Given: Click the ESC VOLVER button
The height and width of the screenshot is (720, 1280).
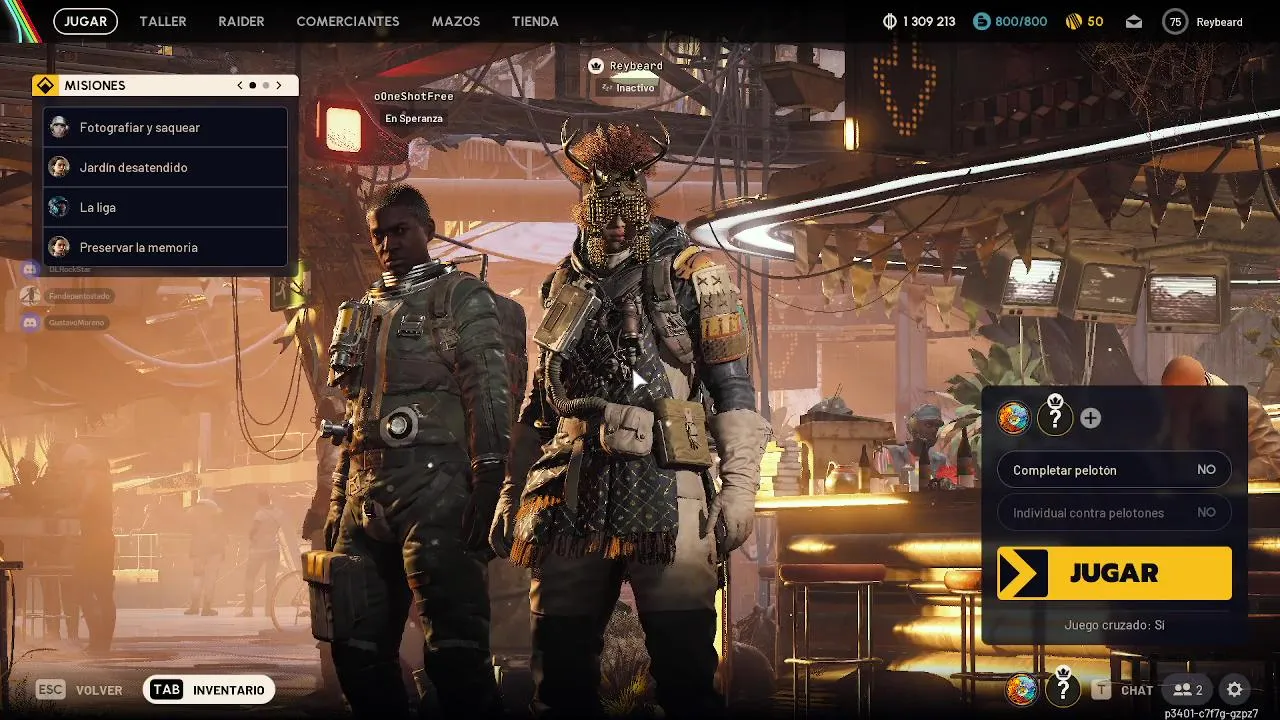Looking at the screenshot, I should [79, 690].
